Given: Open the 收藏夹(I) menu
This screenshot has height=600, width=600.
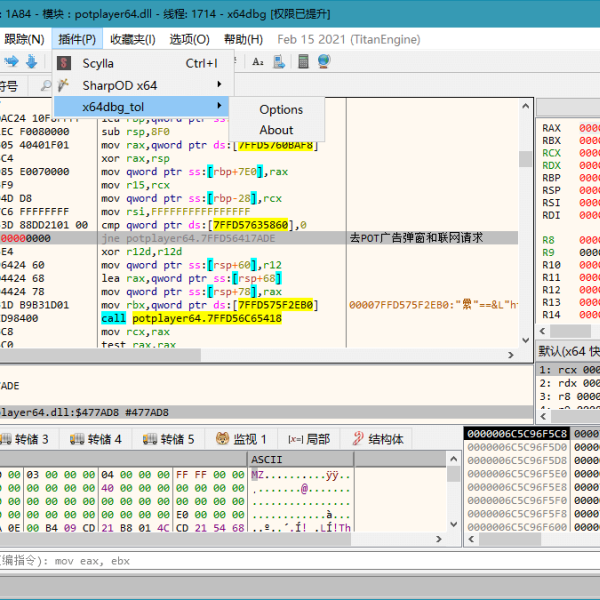Looking at the screenshot, I should (x=133, y=39).
